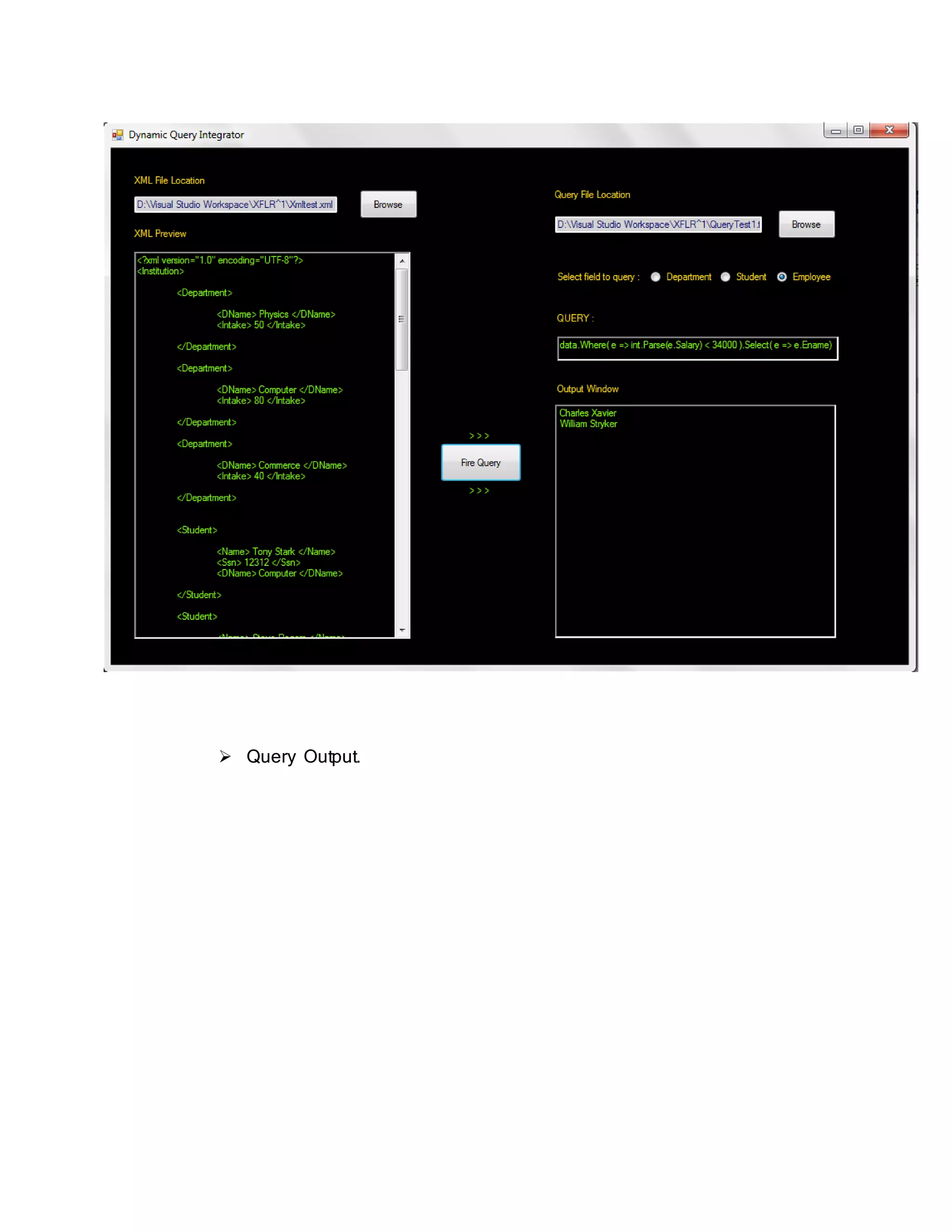Click Browse next to XML File Location
952x1232 pixels.
[x=389, y=204]
